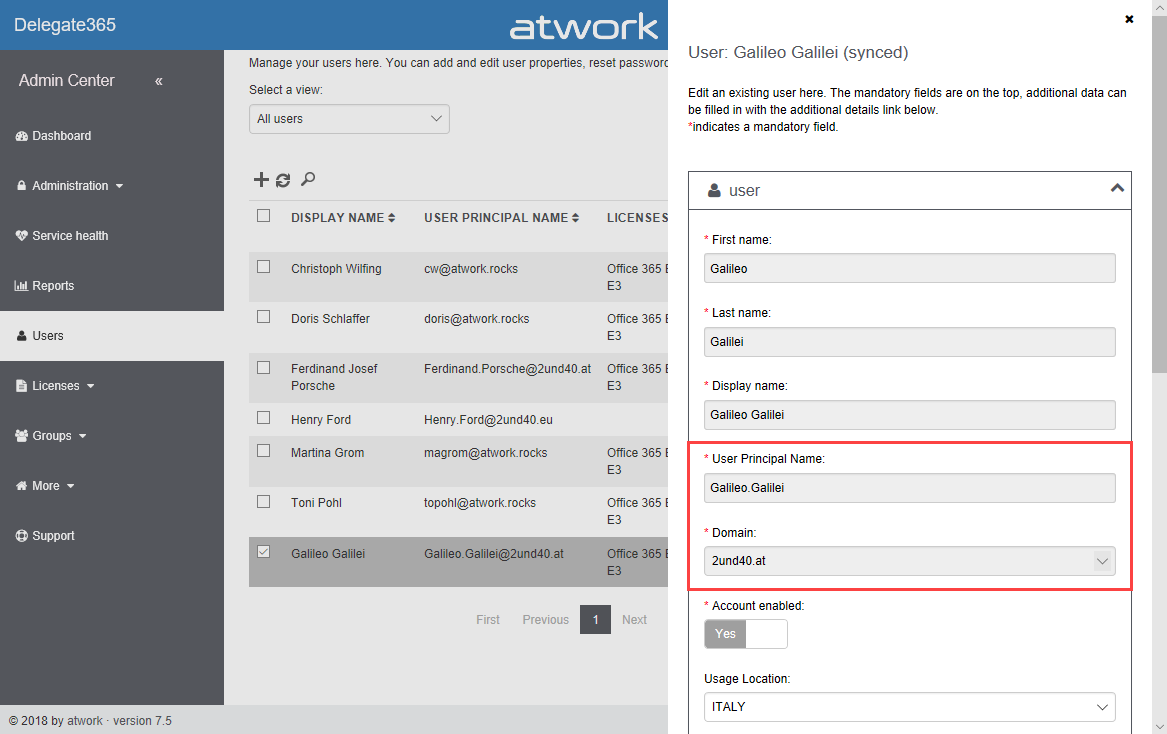Expand Licenses menu
This screenshot has width=1167, height=734.
55,386
